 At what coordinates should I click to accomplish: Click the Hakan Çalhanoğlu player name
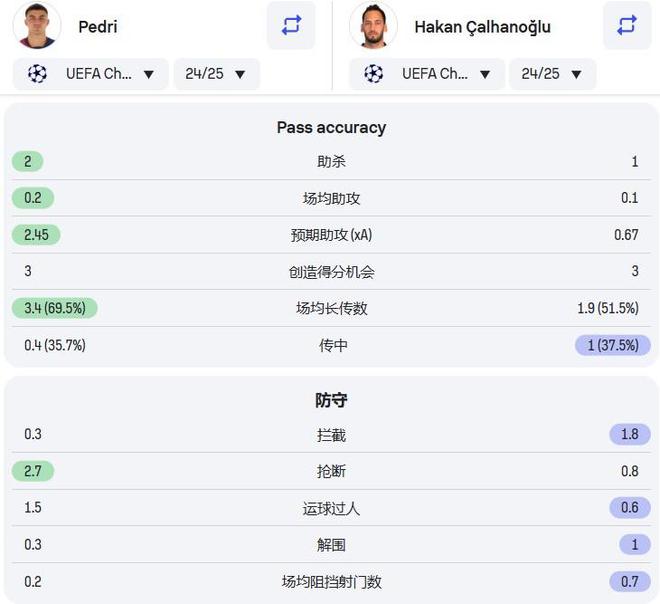click(x=482, y=27)
